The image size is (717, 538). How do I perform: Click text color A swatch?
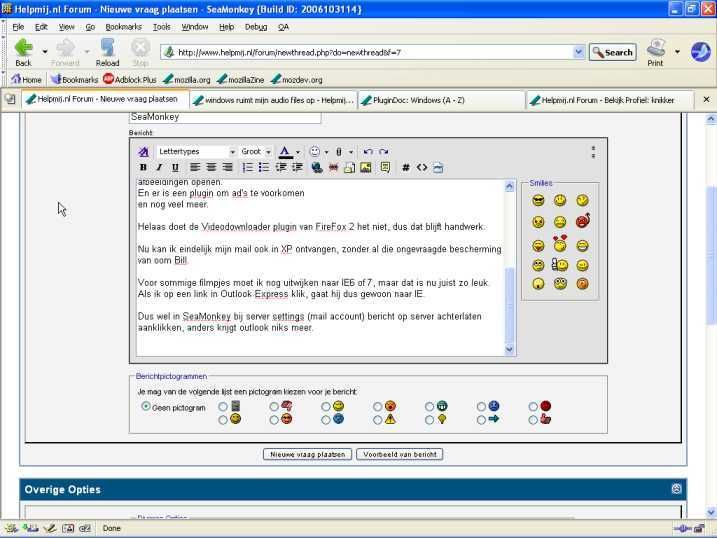(x=285, y=152)
